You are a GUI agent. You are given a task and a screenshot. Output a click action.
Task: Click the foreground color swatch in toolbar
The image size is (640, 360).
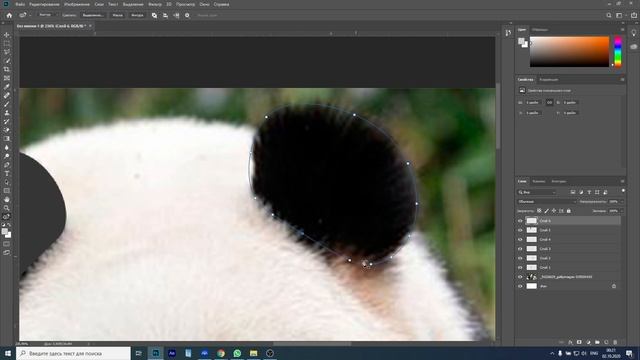pos(4,232)
